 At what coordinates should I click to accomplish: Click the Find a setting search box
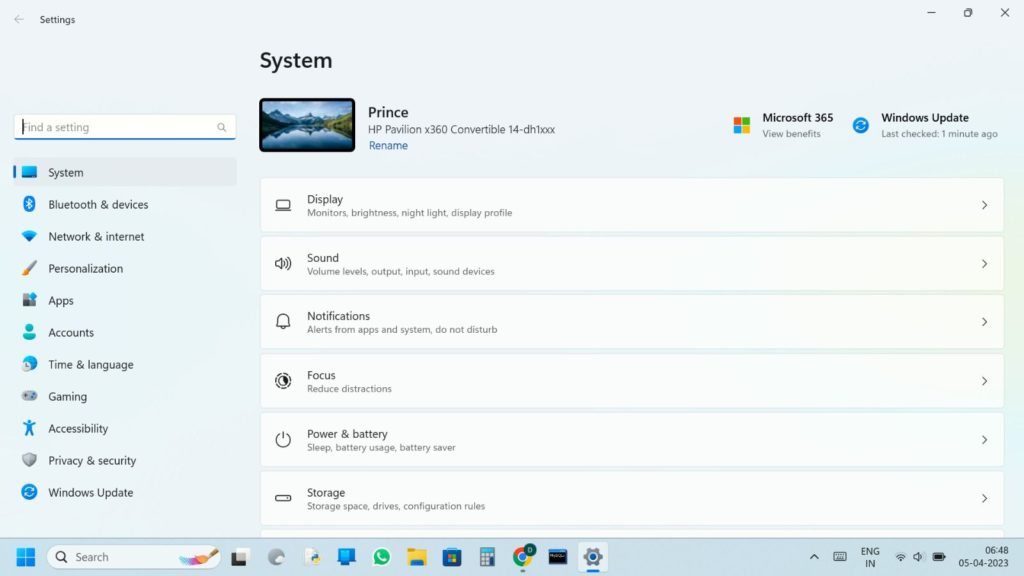tap(118, 127)
